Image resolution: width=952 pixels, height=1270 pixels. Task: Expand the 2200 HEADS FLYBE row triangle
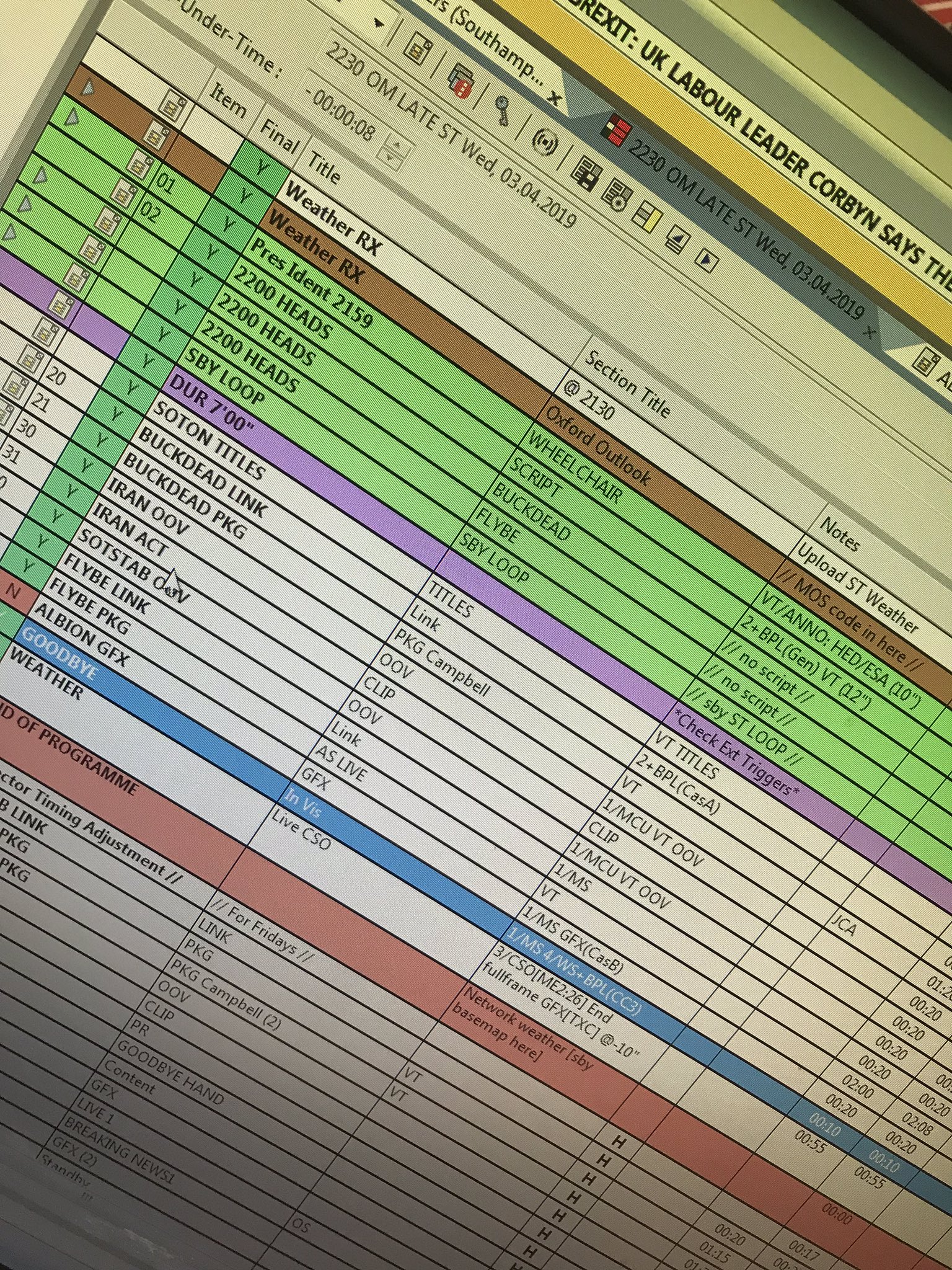click(x=26, y=204)
